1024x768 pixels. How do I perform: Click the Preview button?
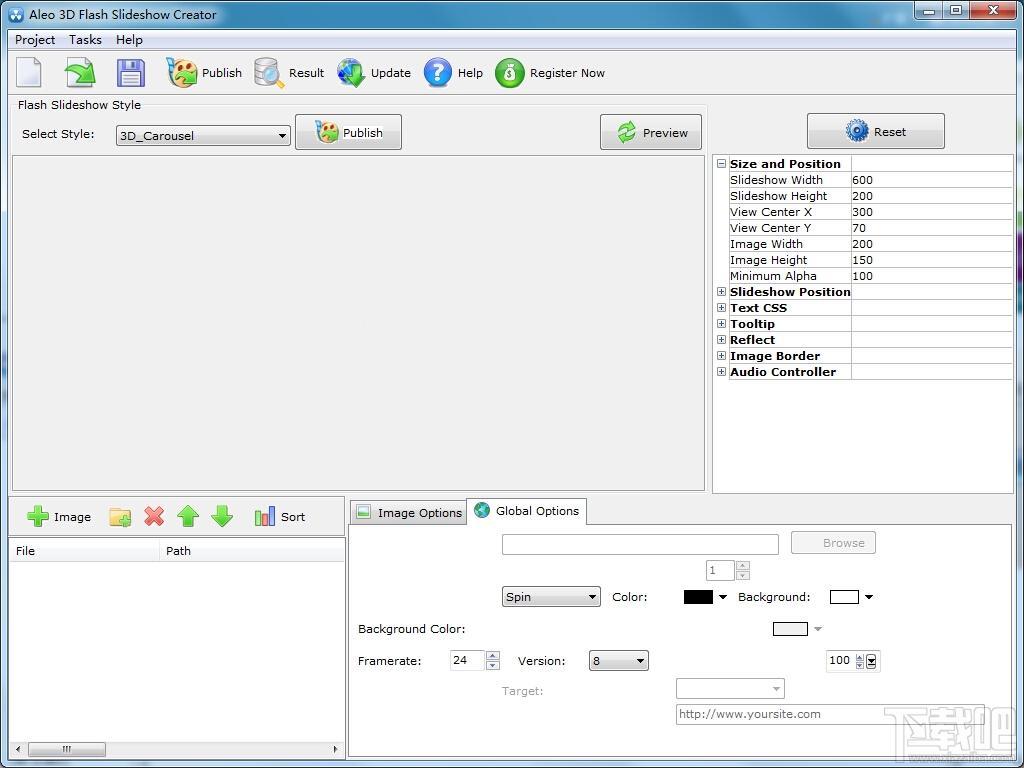coord(651,133)
